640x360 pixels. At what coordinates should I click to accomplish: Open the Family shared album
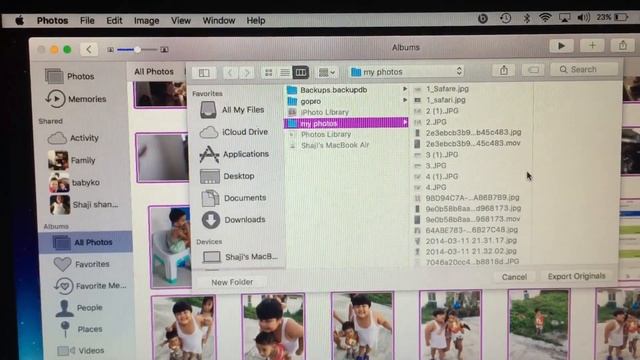pos(72,160)
